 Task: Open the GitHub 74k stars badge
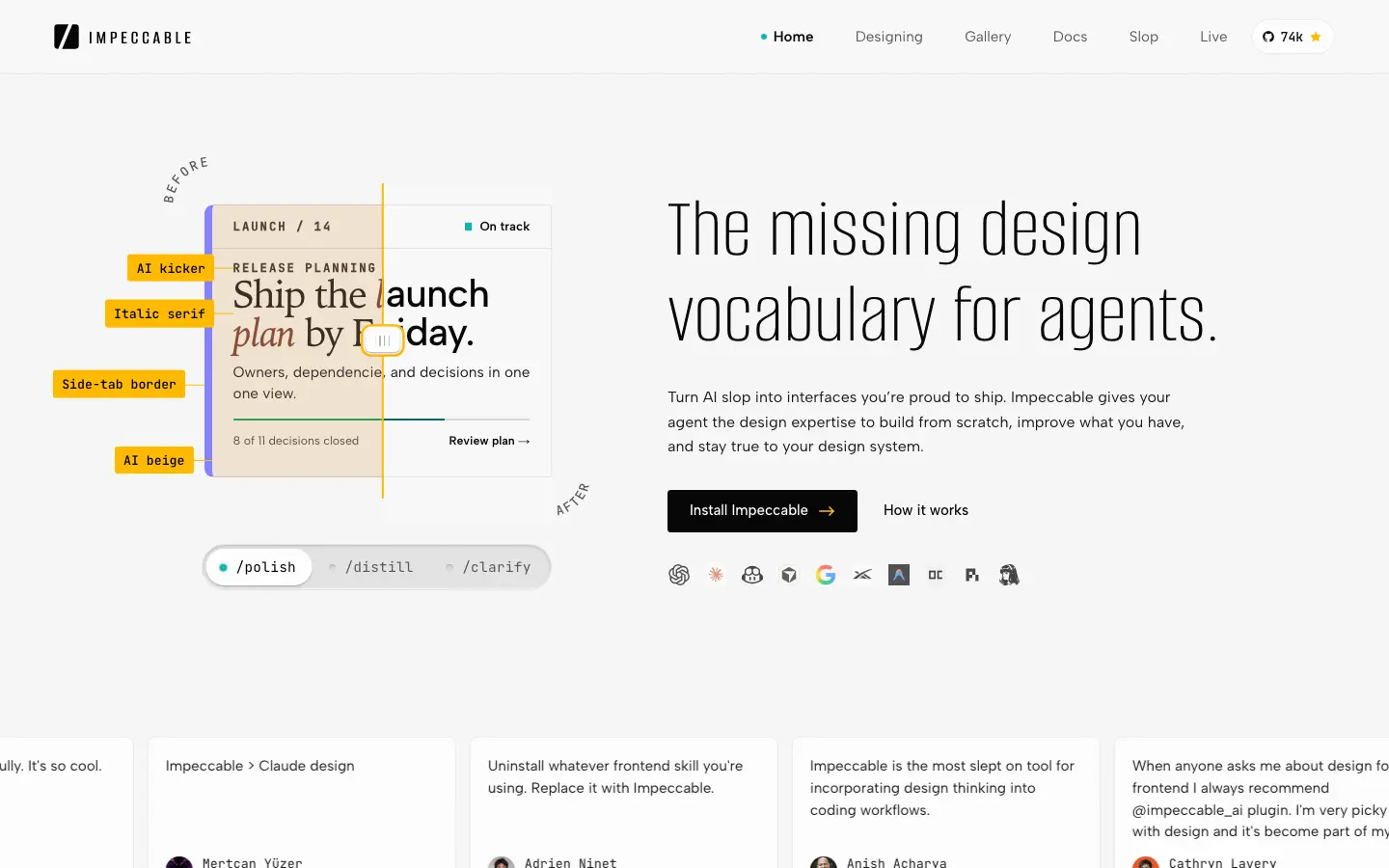tap(1293, 37)
